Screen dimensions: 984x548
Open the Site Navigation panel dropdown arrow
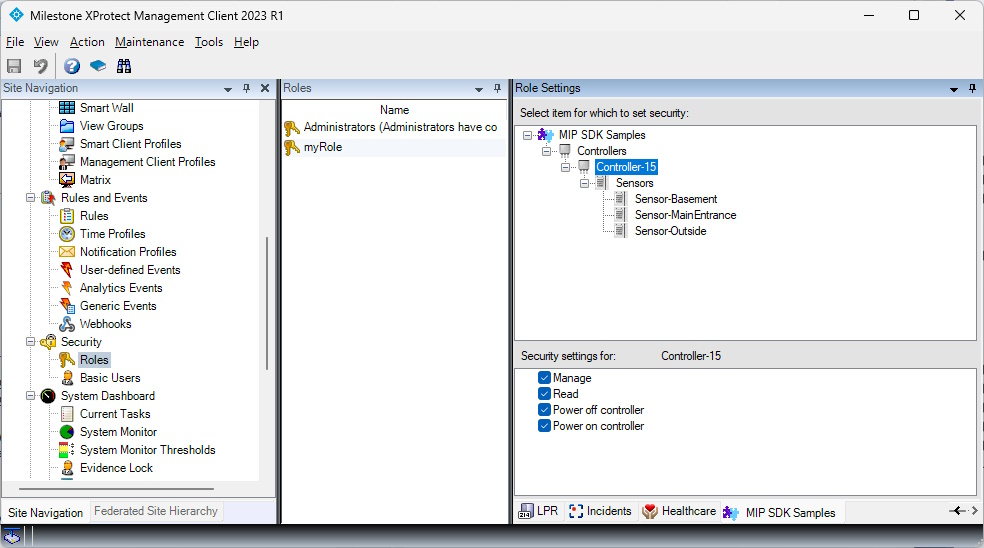[x=228, y=89]
